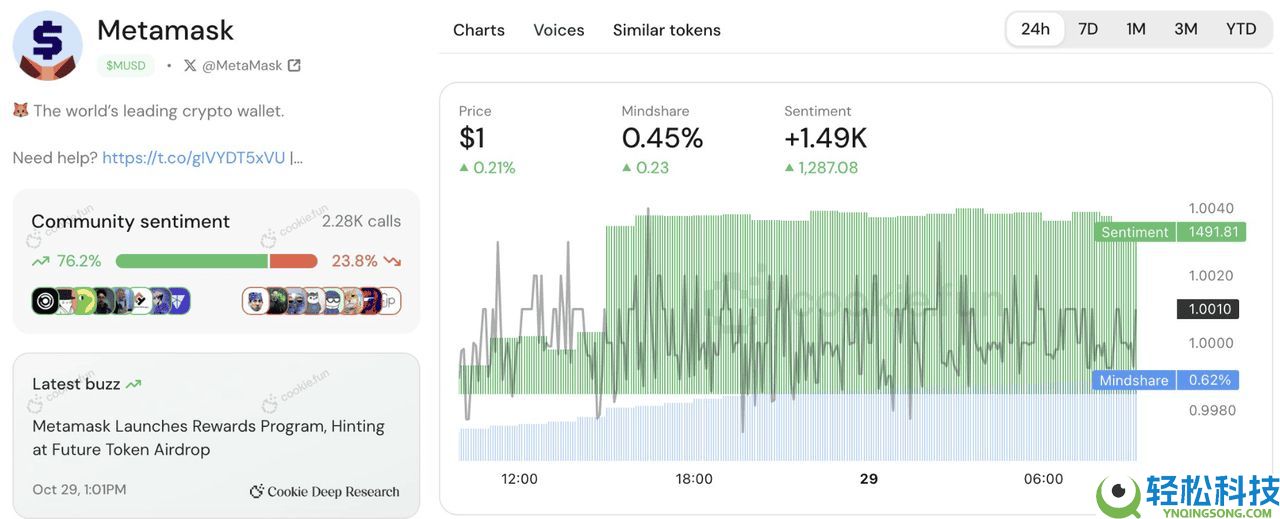Click the 1.0040 price axis tick
The image size is (1280, 519).
coord(1211,208)
